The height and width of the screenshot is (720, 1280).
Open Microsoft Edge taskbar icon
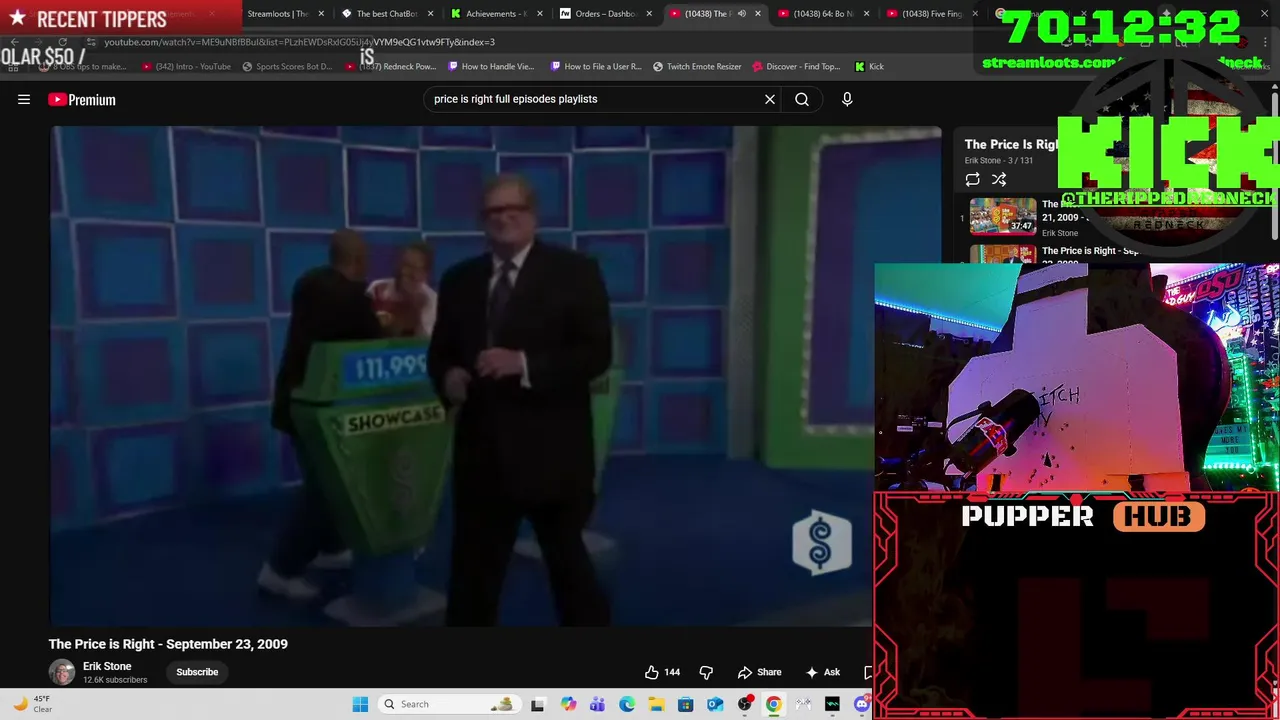[x=627, y=704]
